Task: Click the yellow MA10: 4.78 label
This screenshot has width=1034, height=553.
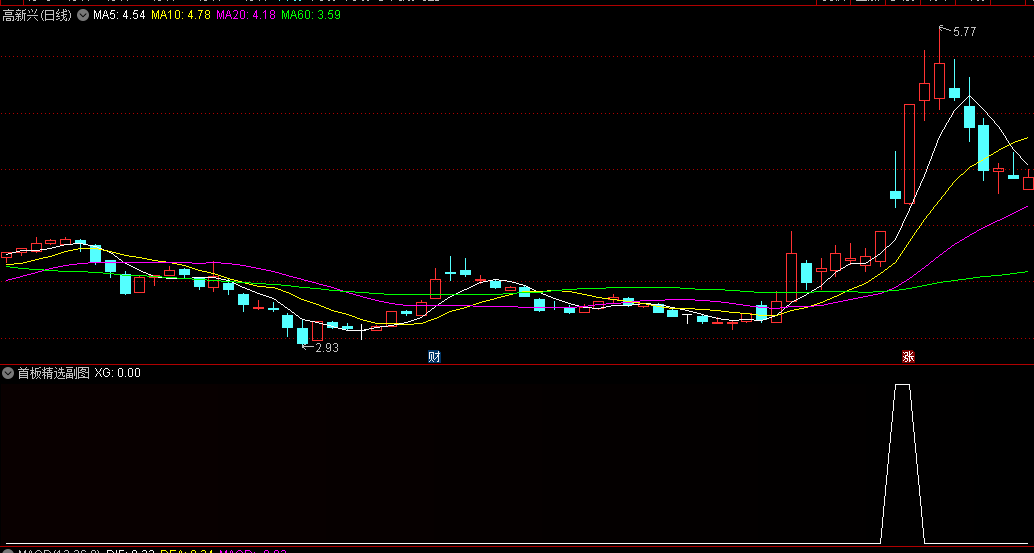Action: [181, 15]
